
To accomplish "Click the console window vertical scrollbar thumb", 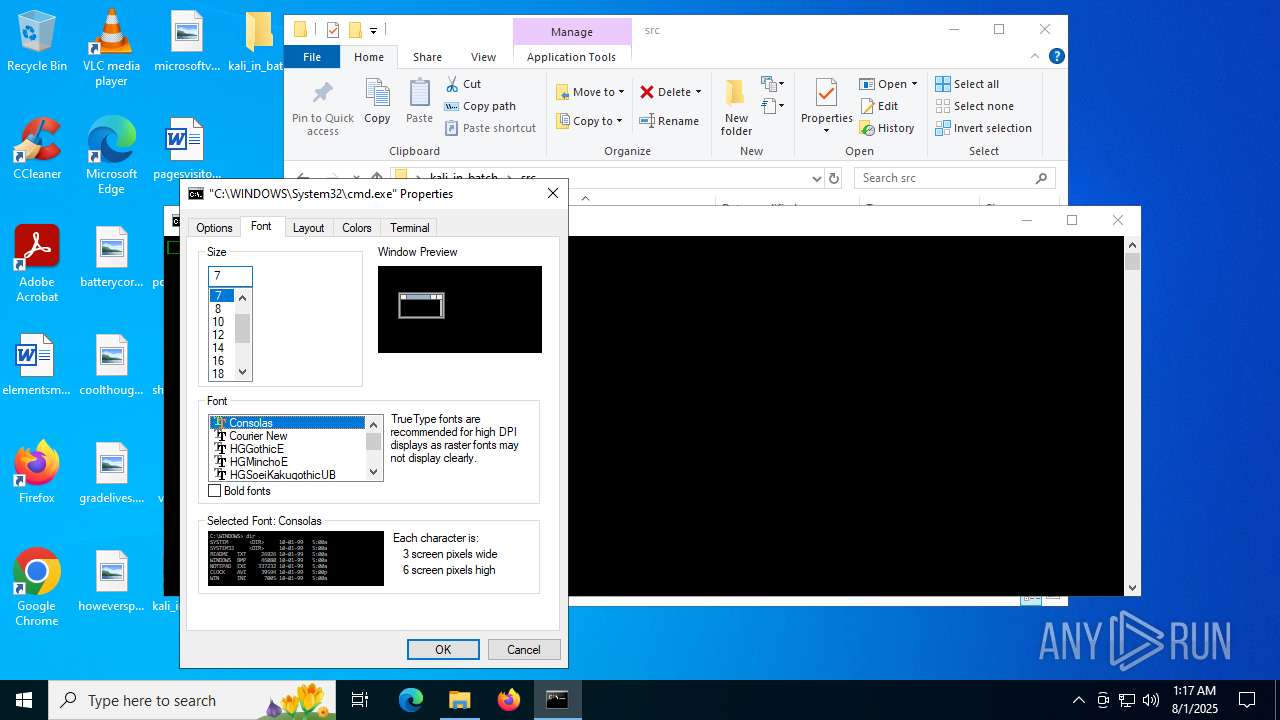I will [1132, 262].
